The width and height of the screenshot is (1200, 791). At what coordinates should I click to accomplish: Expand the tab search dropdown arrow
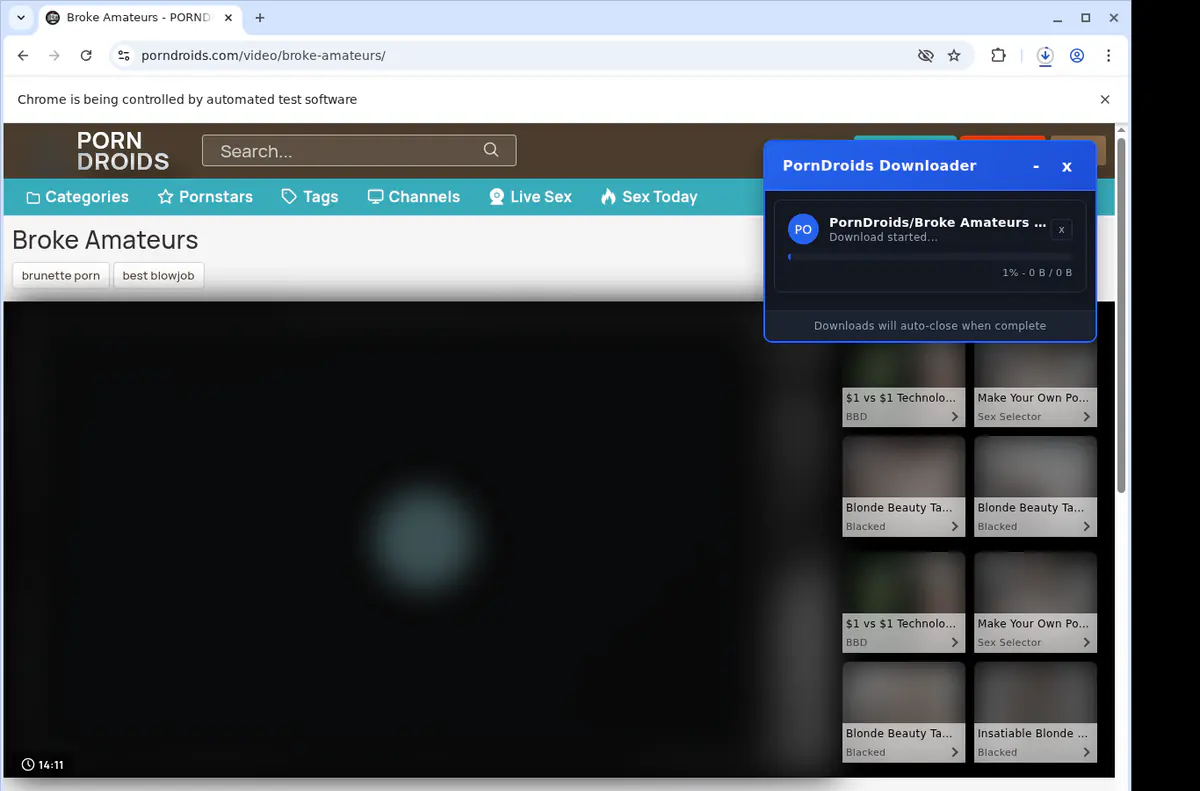tap(21, 18)
